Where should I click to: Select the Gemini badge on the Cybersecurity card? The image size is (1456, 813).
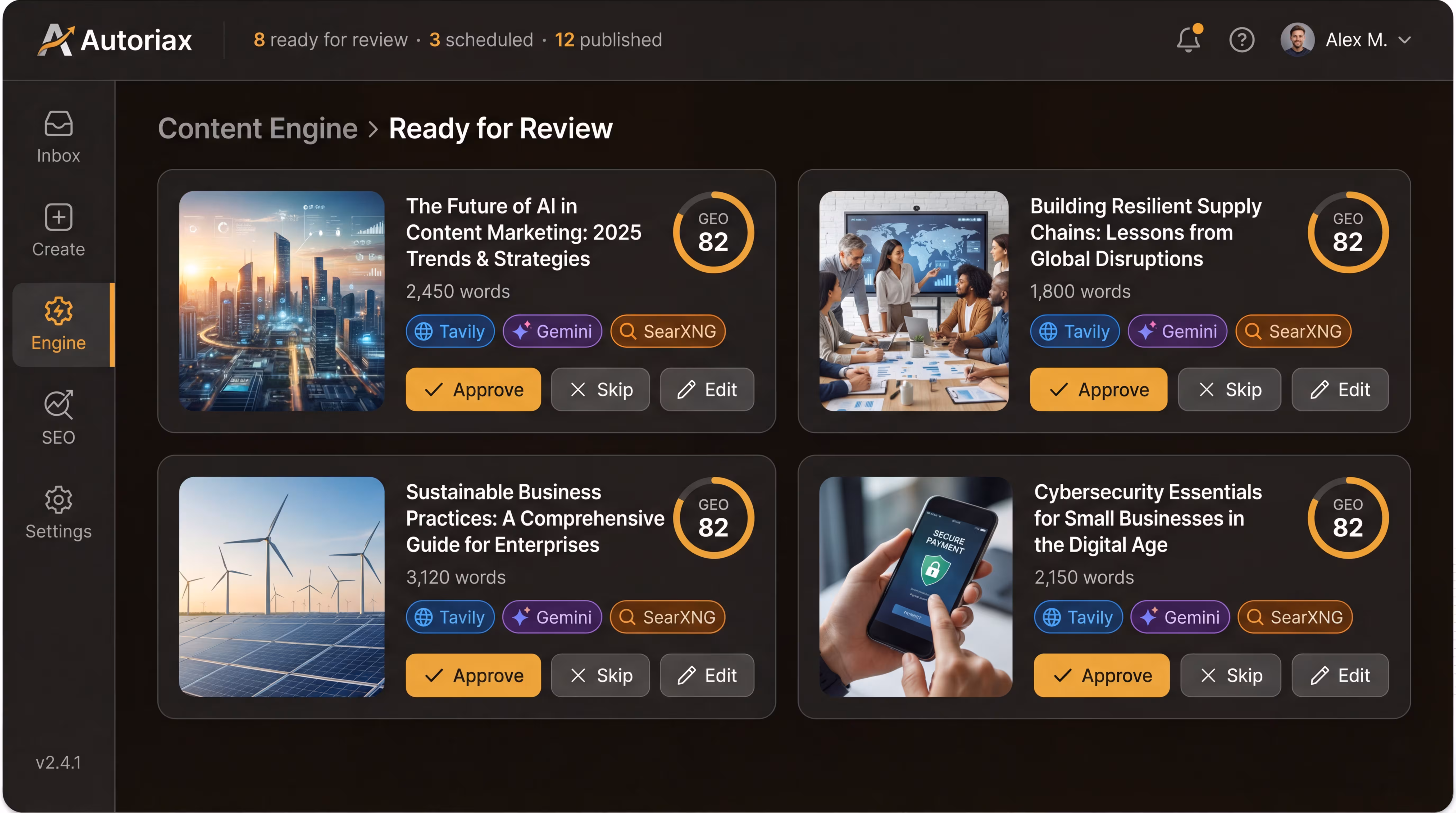point(1180,617)
